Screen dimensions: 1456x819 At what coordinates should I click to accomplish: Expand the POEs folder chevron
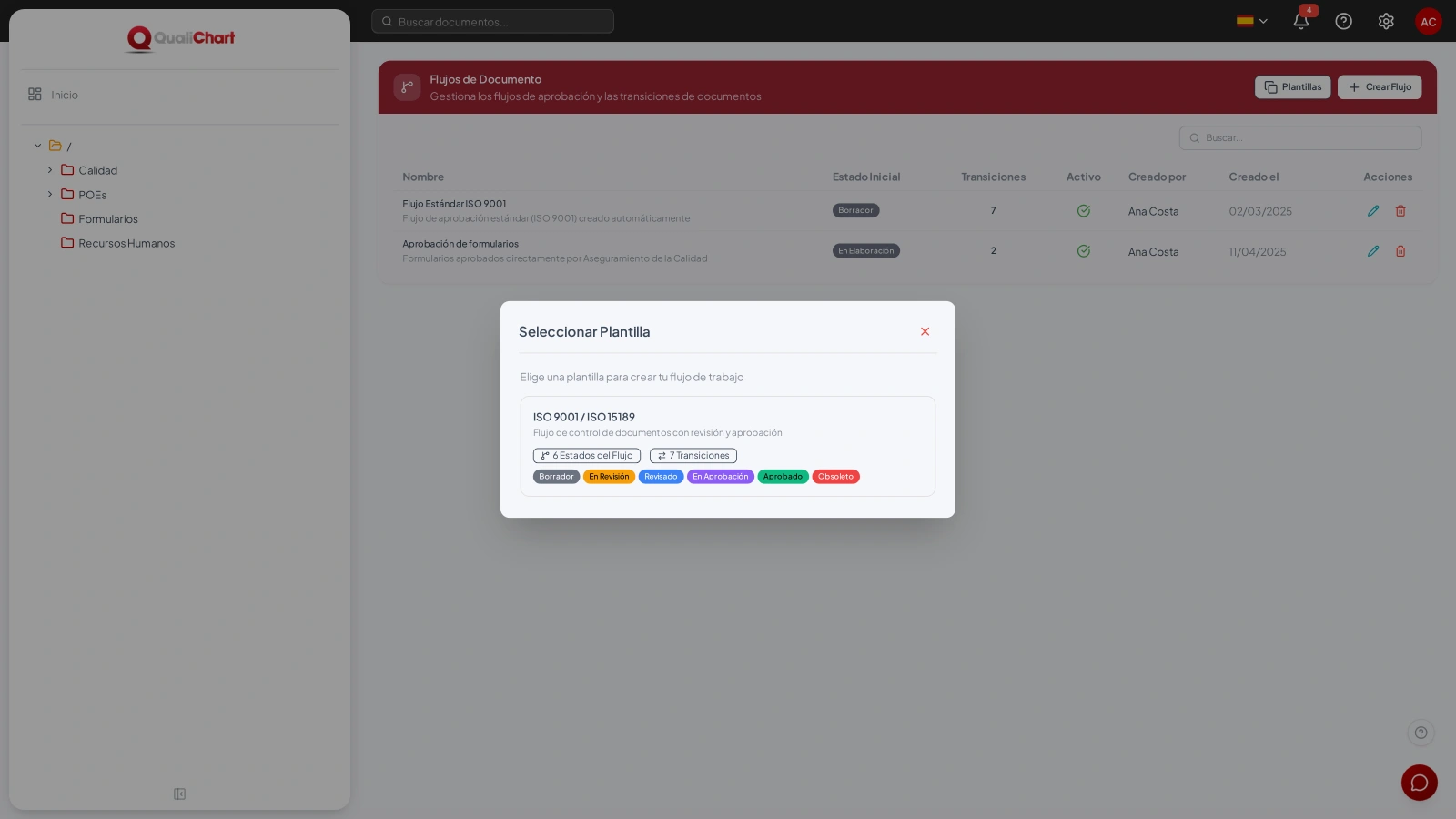[50, 195]
